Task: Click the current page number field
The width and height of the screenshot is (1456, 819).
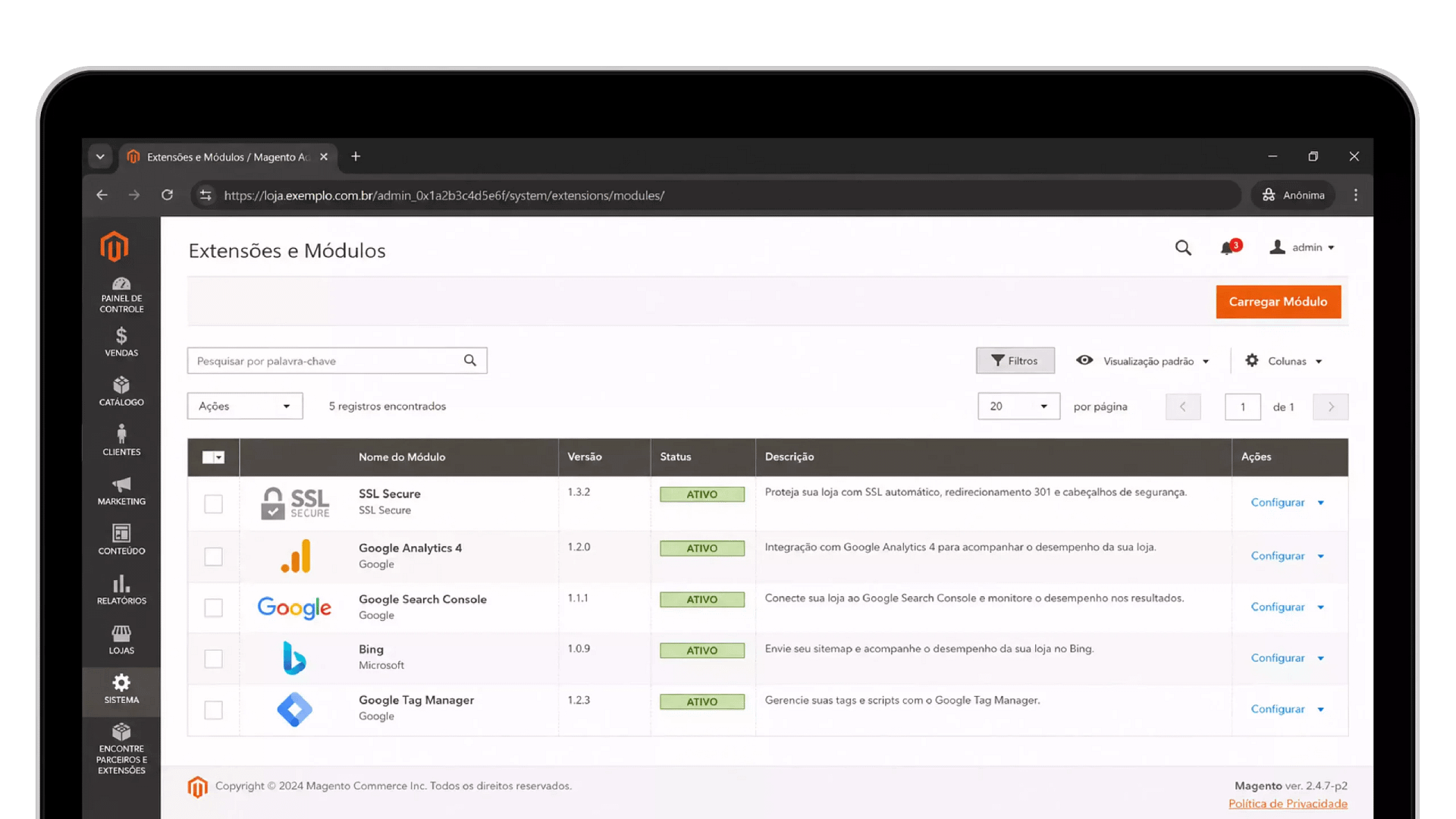Action: [x=1242, y=406]
